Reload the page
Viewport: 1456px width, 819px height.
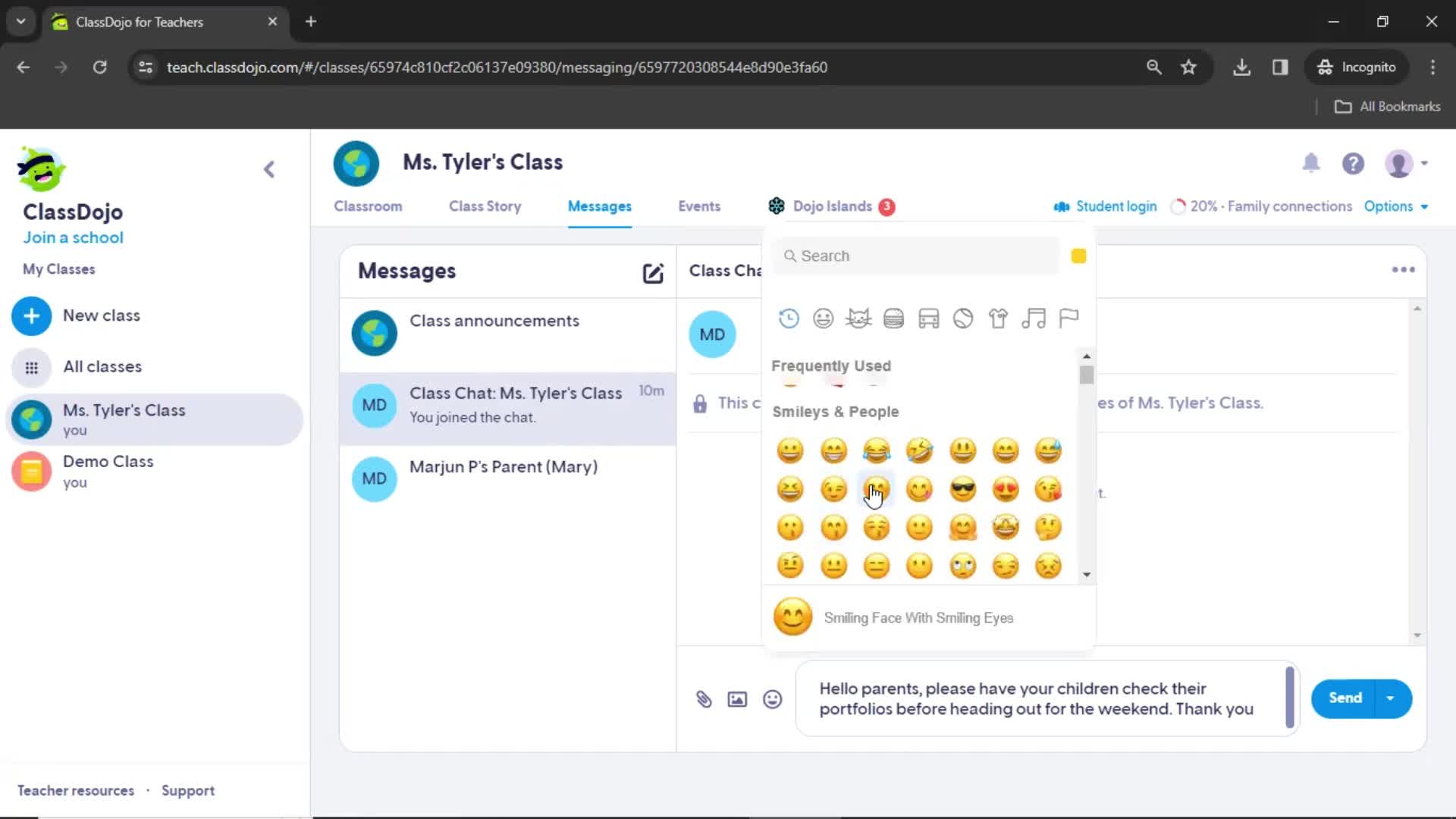point(99,67)
